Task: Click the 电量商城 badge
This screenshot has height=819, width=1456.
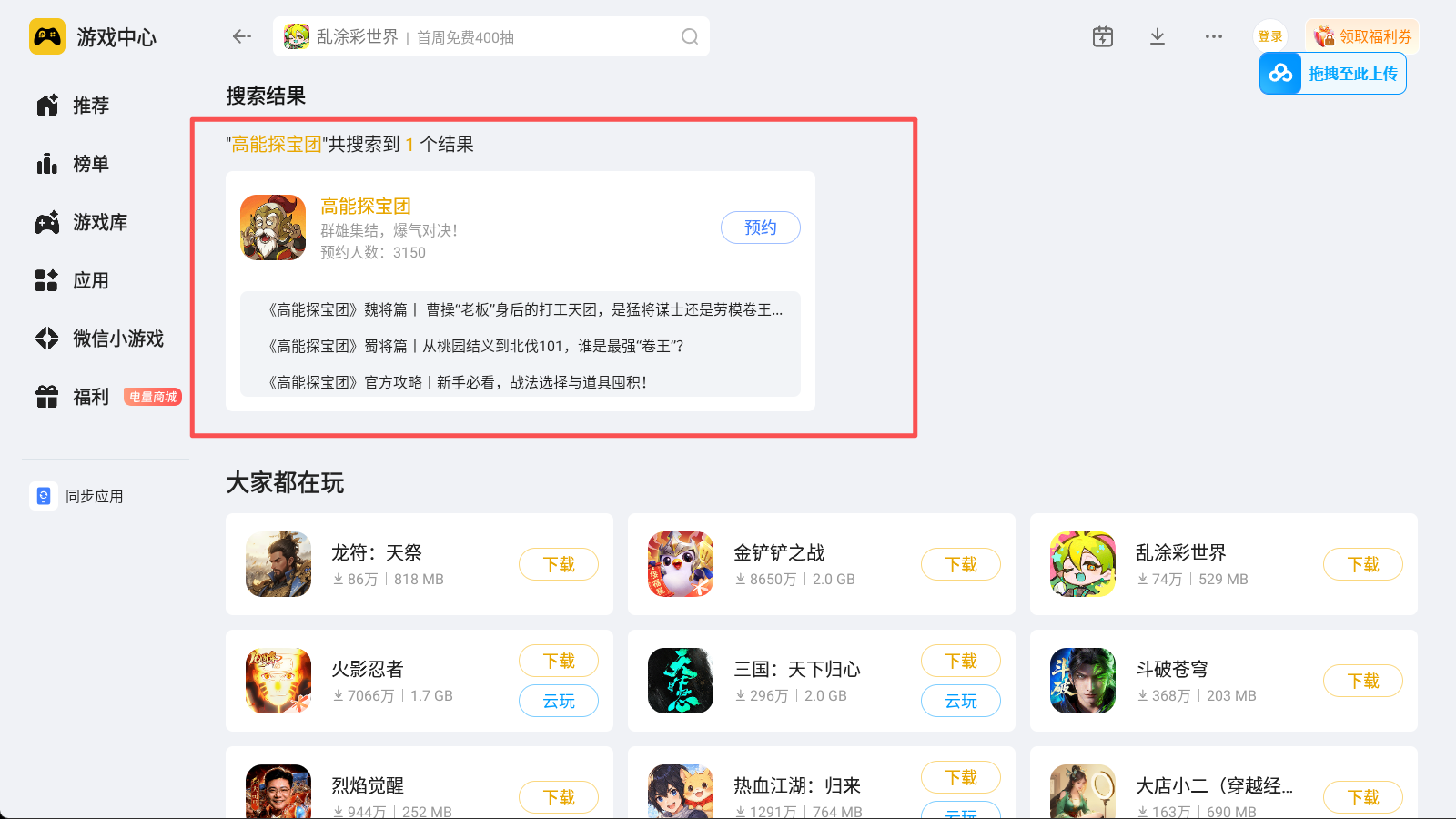Action: (153, 397)
